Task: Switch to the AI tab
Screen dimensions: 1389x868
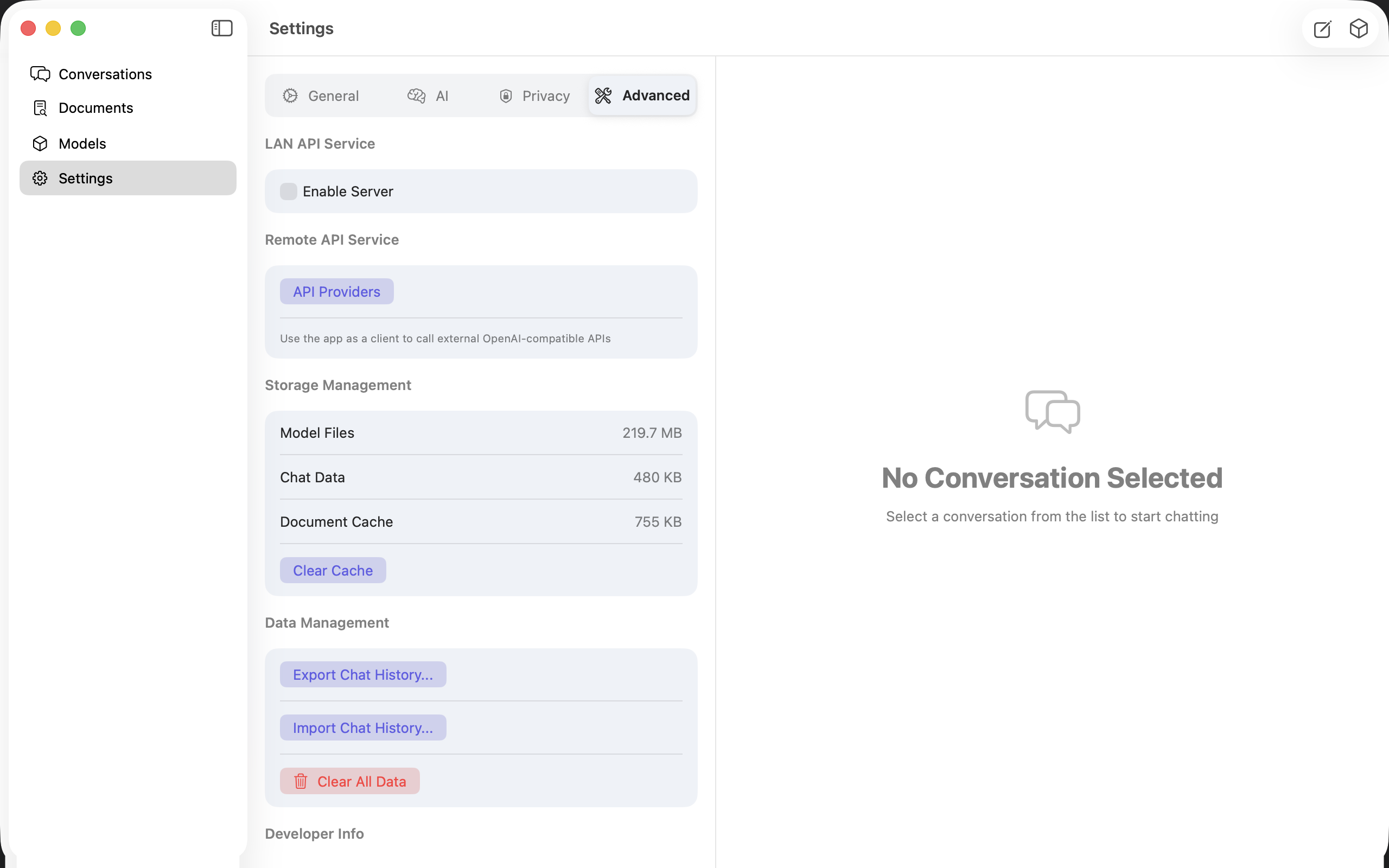Action: pyautogui.click(x=428, y=96)
